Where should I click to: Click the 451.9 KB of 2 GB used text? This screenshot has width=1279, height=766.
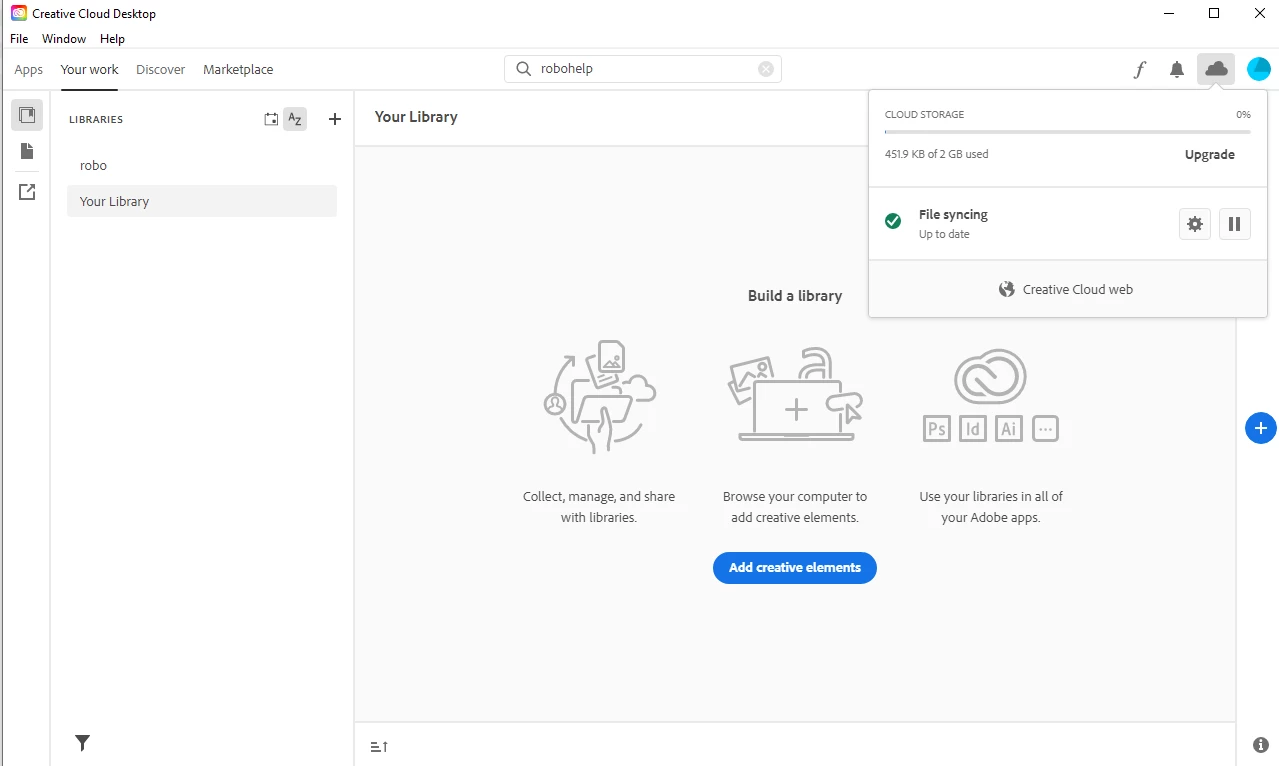coord(937,155)
